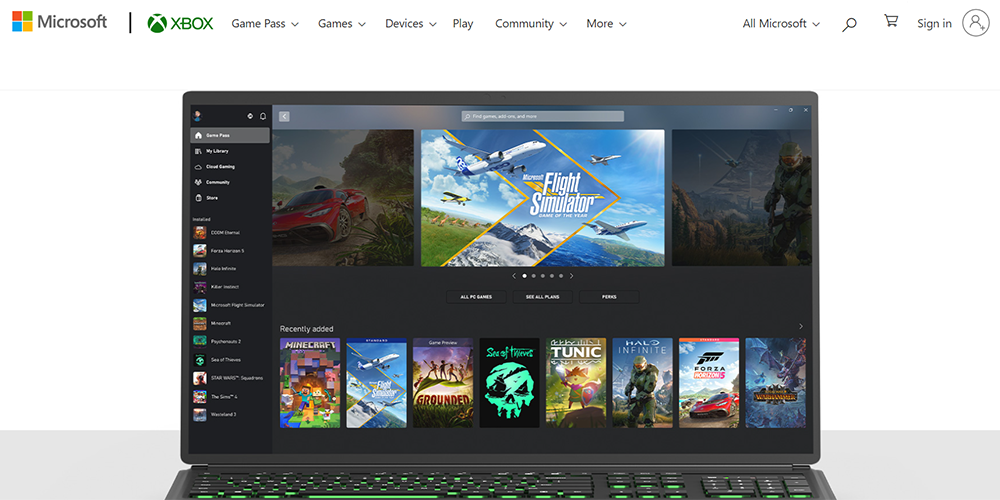Image resolution: width=1000 pixels, height=500 pixels.
Task: Expand the Game Pass dropdown
Action: 265,24
